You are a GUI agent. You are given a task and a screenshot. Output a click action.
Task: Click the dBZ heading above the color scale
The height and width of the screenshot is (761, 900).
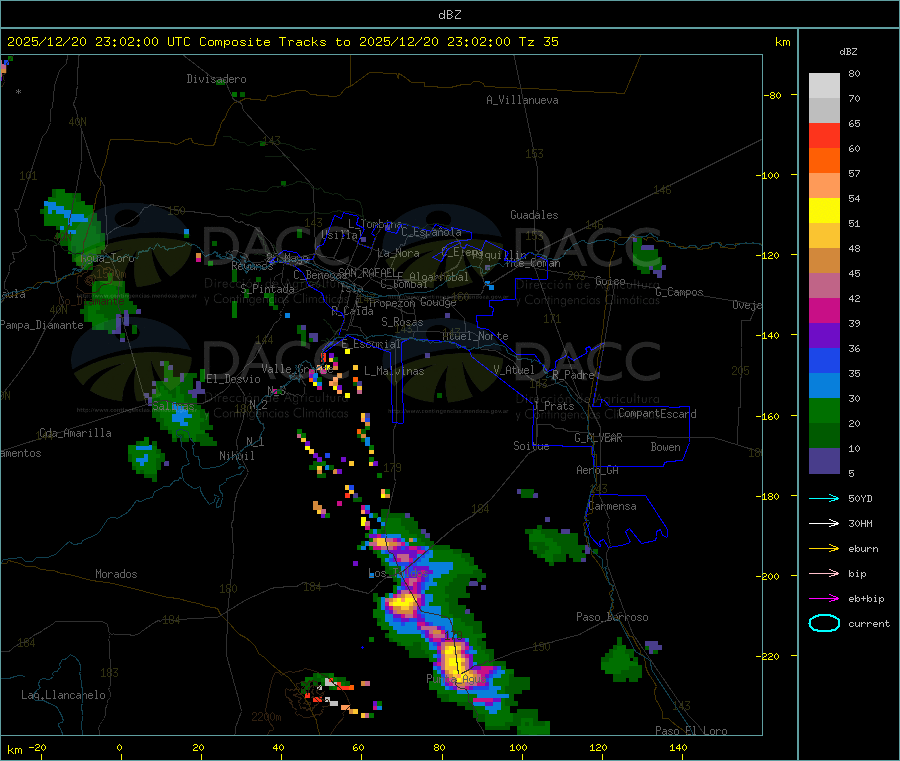pyautogui.click(x=848, y=52)
